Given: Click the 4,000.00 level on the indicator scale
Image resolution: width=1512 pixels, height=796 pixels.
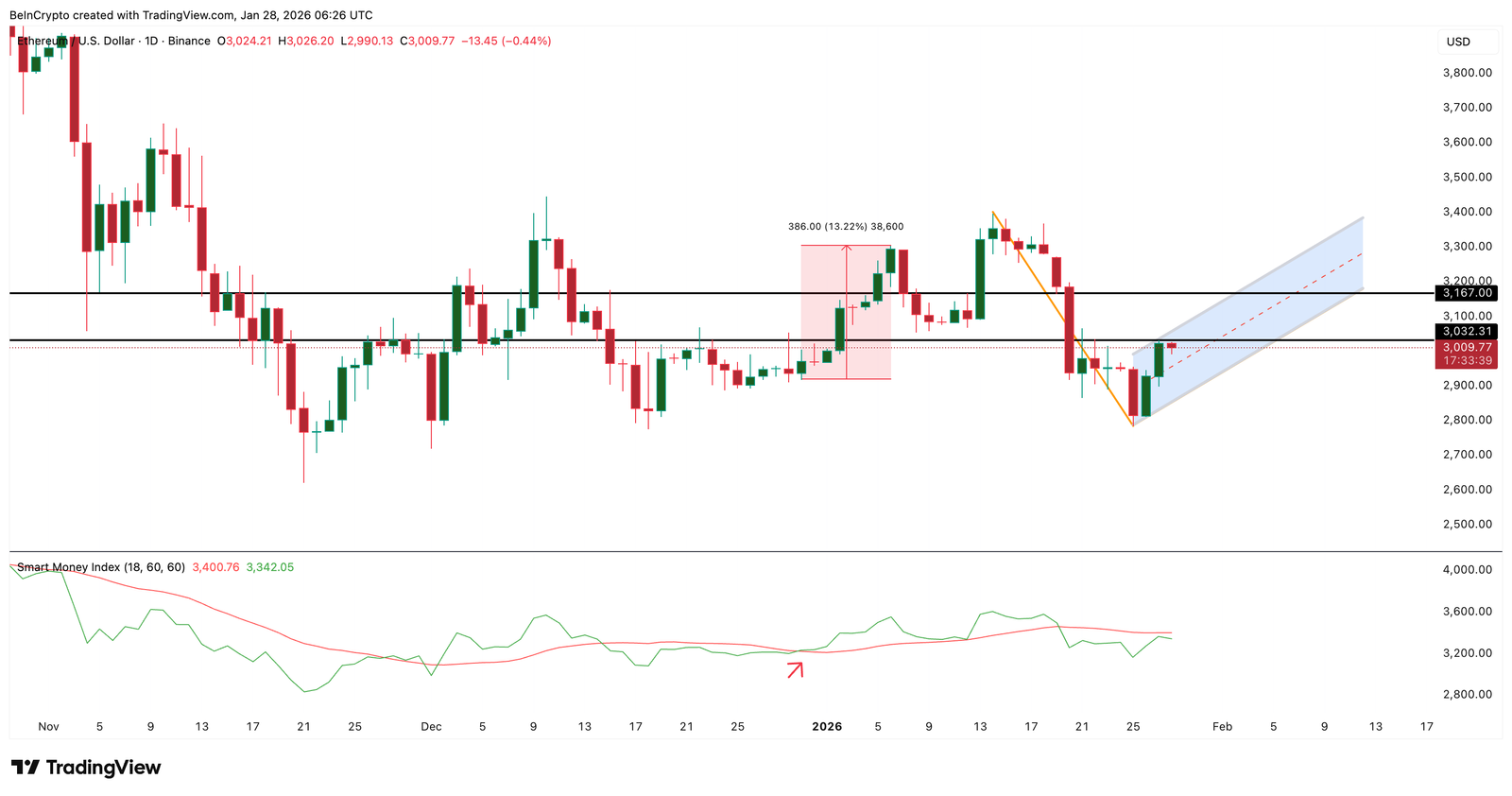Looking at the screenshot, I should (x=1467, y=570).
